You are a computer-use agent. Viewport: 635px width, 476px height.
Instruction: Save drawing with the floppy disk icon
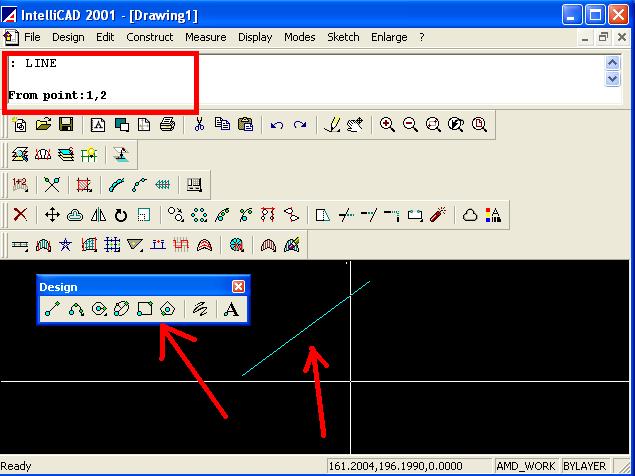click(66, 124)
